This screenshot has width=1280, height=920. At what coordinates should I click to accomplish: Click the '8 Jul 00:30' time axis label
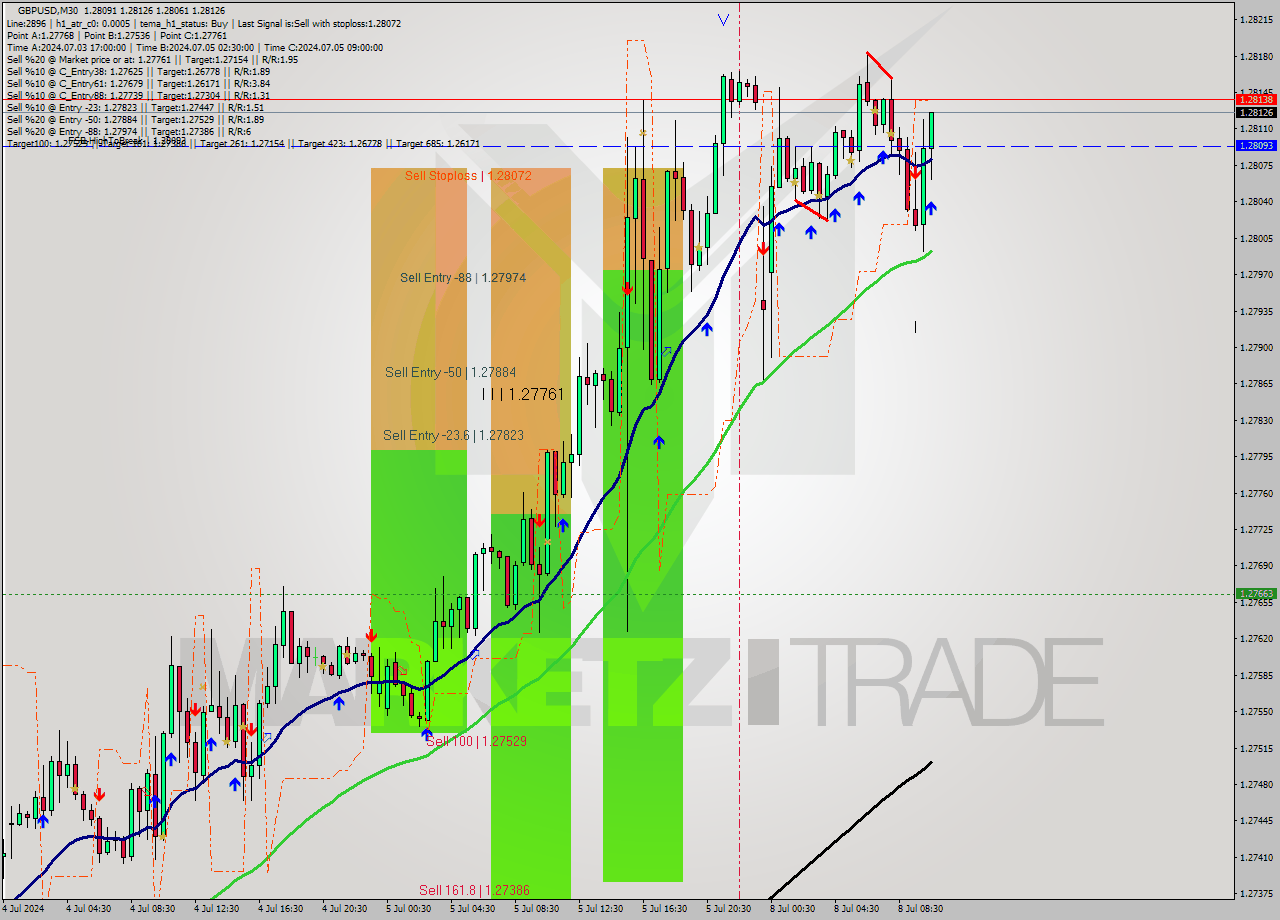pyautogui.click(x=792, y=909)
